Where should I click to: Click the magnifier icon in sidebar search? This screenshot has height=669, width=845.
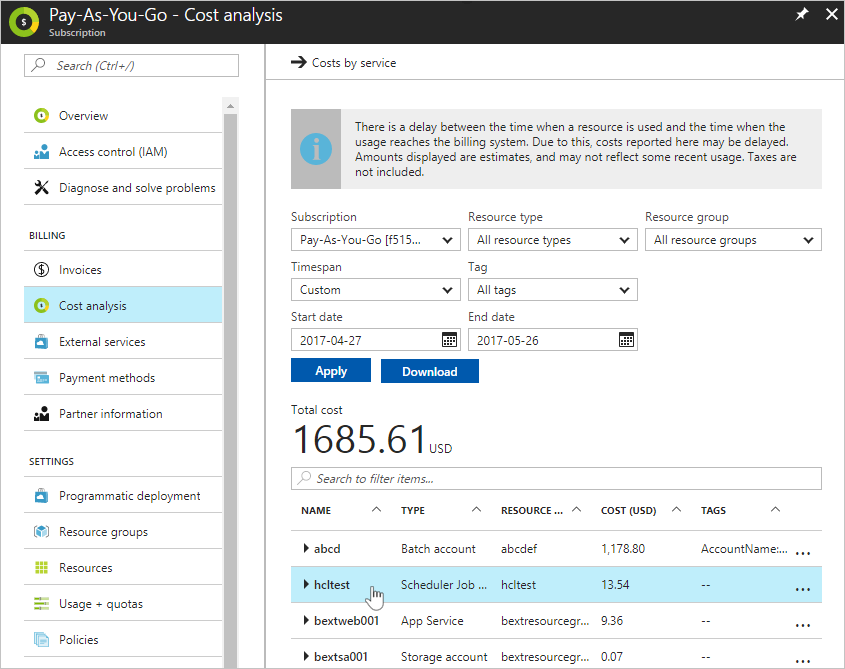click(38, 65)
